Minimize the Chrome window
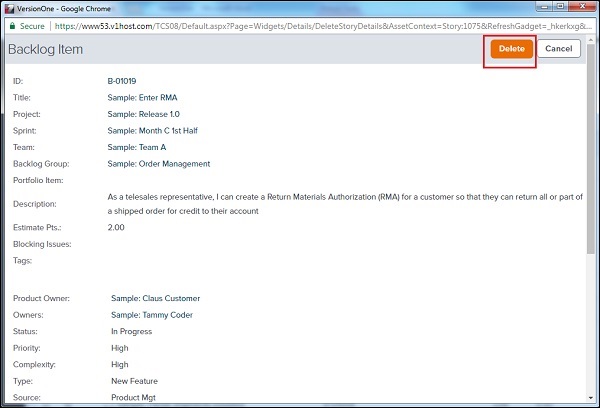600x408 pixels. 545,7
